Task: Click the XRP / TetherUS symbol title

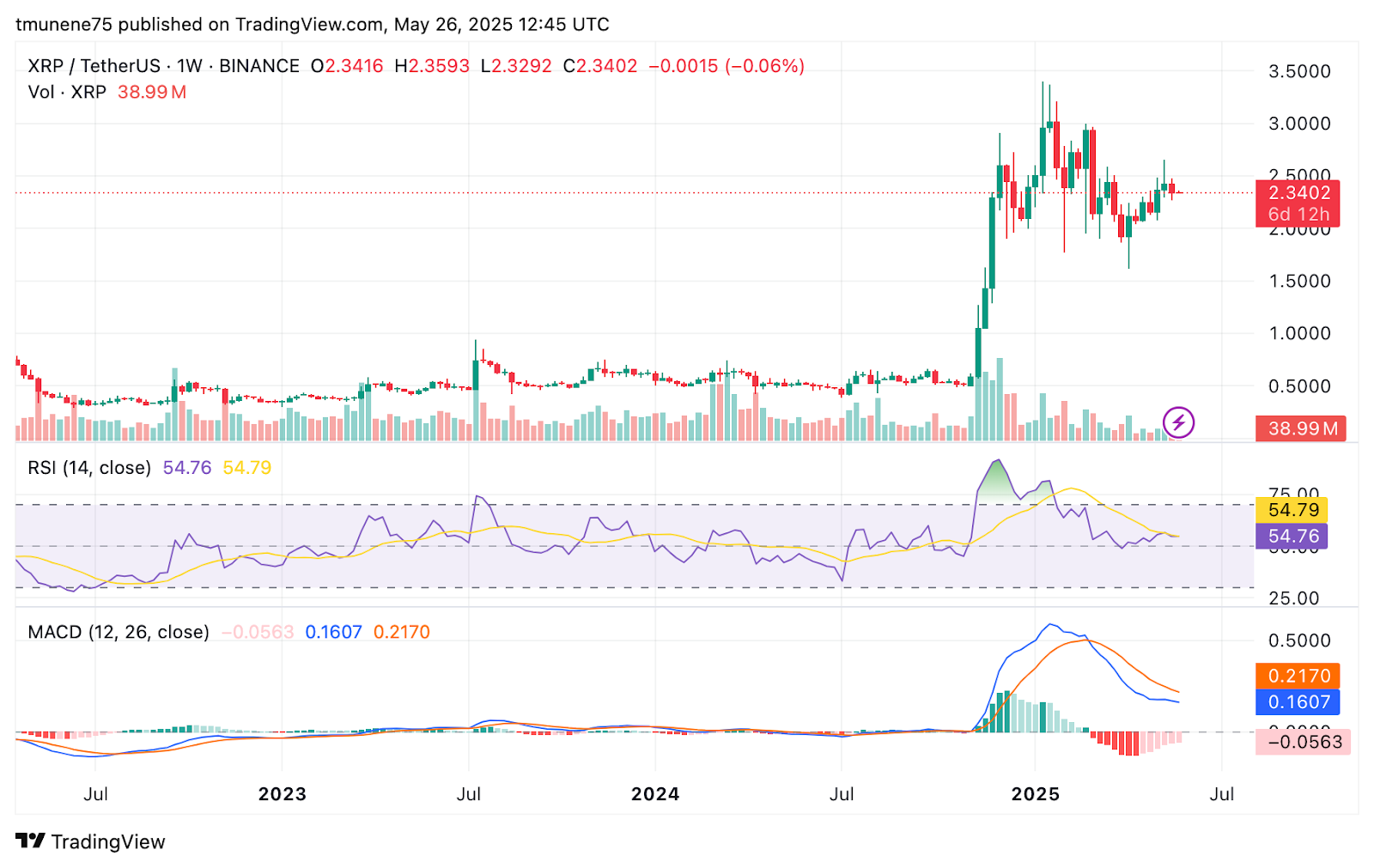Action: (x=94, y=66)
